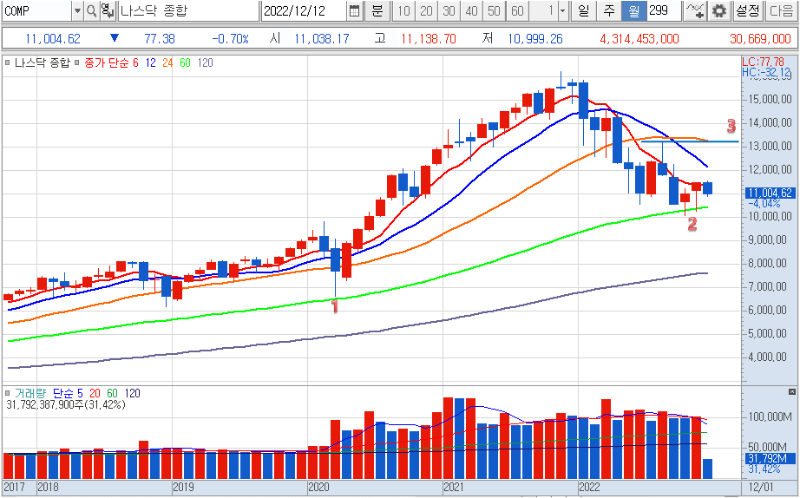Click the COMP symbol code input field
This screenshot has height=498, width=800.
[36, 11]
